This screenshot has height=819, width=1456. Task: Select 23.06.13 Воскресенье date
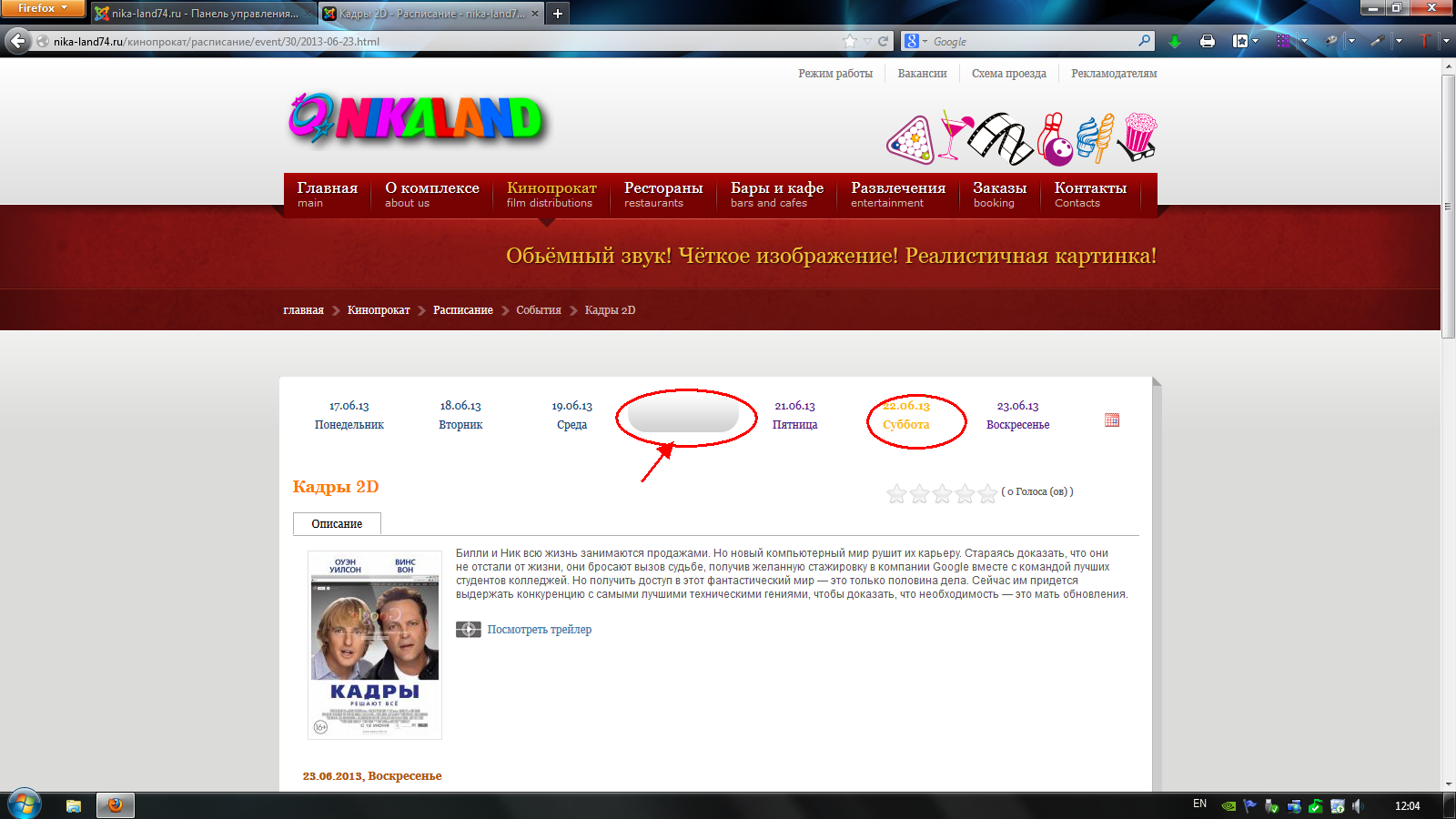(x=1017, y=415)
